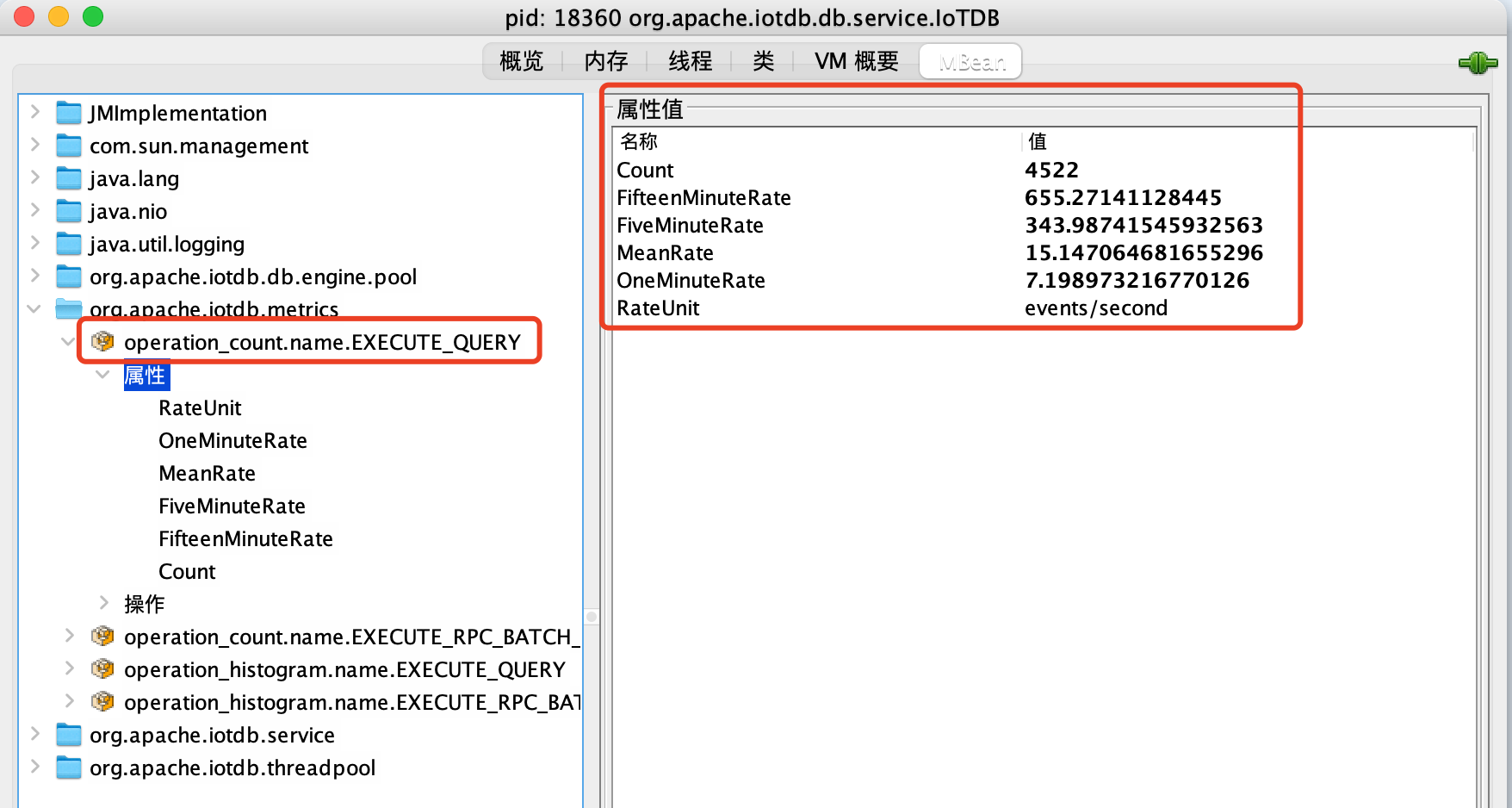The width and height of the screenshot is (1512, 808).
Task: Click the JMImplementation folder icon
Action: (x=69, y=113)
